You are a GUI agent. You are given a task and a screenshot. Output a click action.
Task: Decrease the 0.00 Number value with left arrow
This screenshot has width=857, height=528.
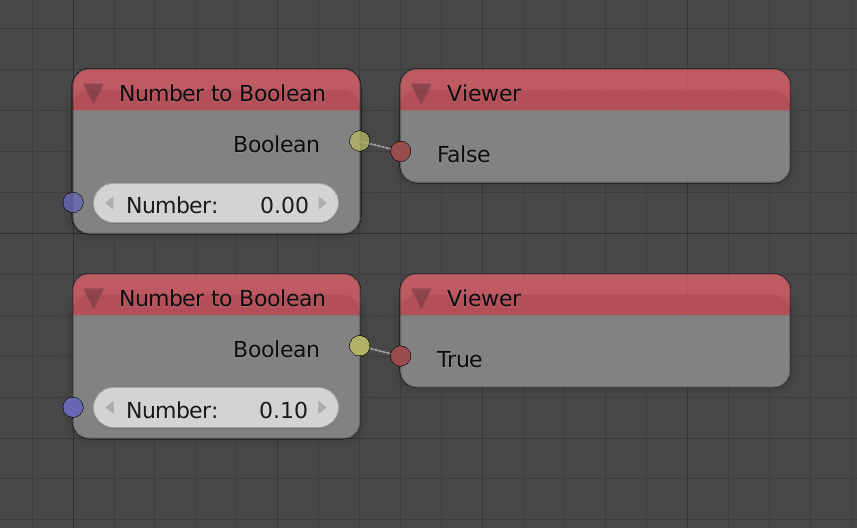[x=109, y=203]
